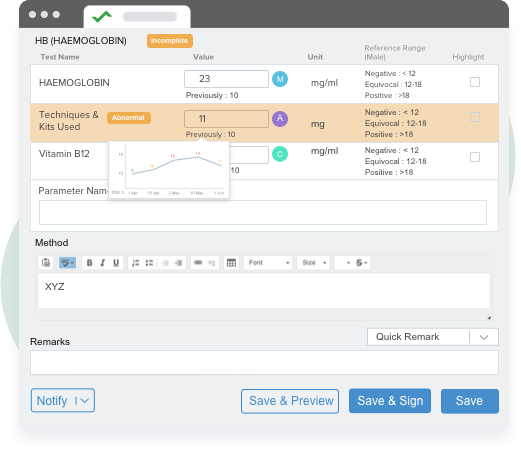
Task: Click the green C badge for Vitamin B12
Action: (x=280, y=154)
